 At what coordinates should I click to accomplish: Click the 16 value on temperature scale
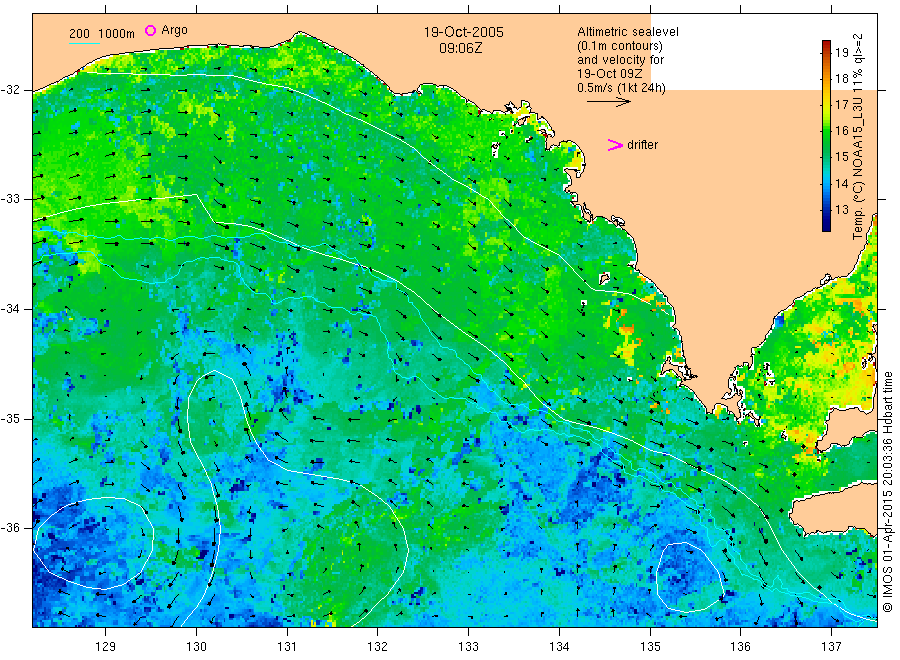841,131
